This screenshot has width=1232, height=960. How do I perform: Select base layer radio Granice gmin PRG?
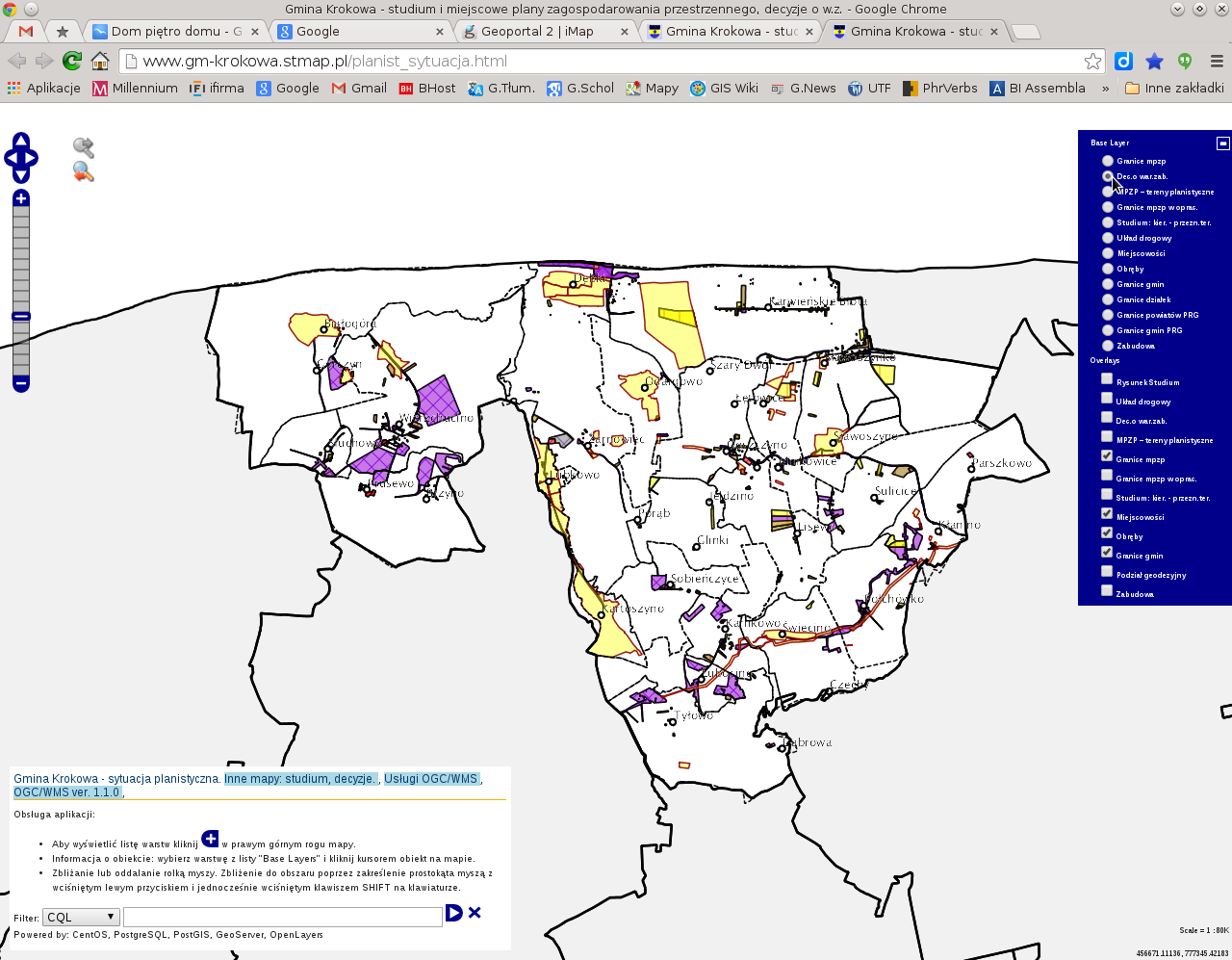[x=1108, y=330]
